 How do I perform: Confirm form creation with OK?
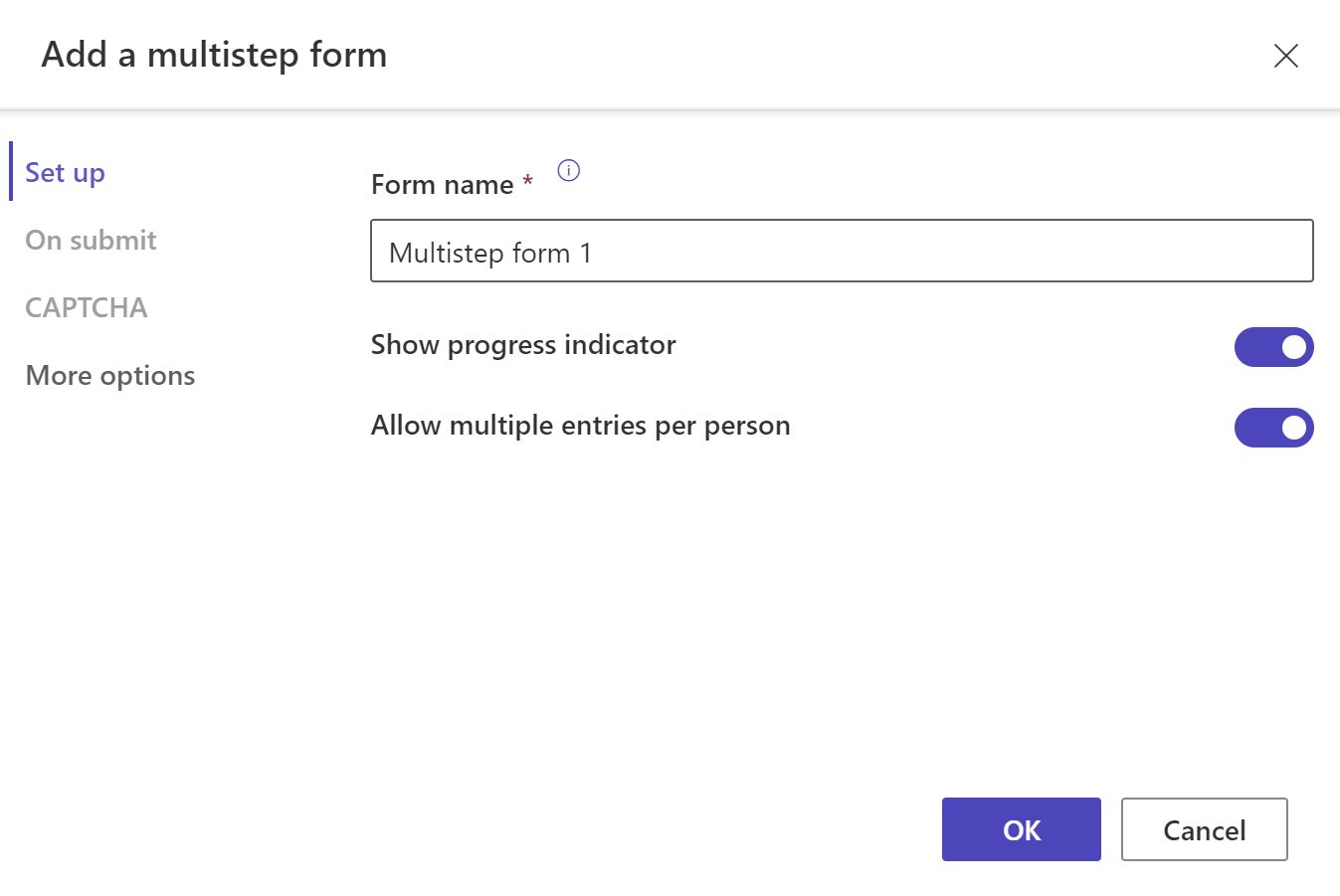[1021, 829]
